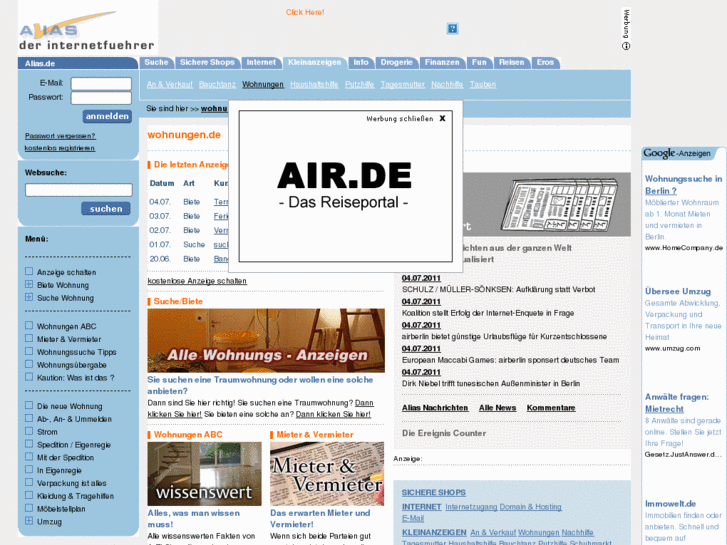Switch to the Internet tab

click(x=261, y=63)
